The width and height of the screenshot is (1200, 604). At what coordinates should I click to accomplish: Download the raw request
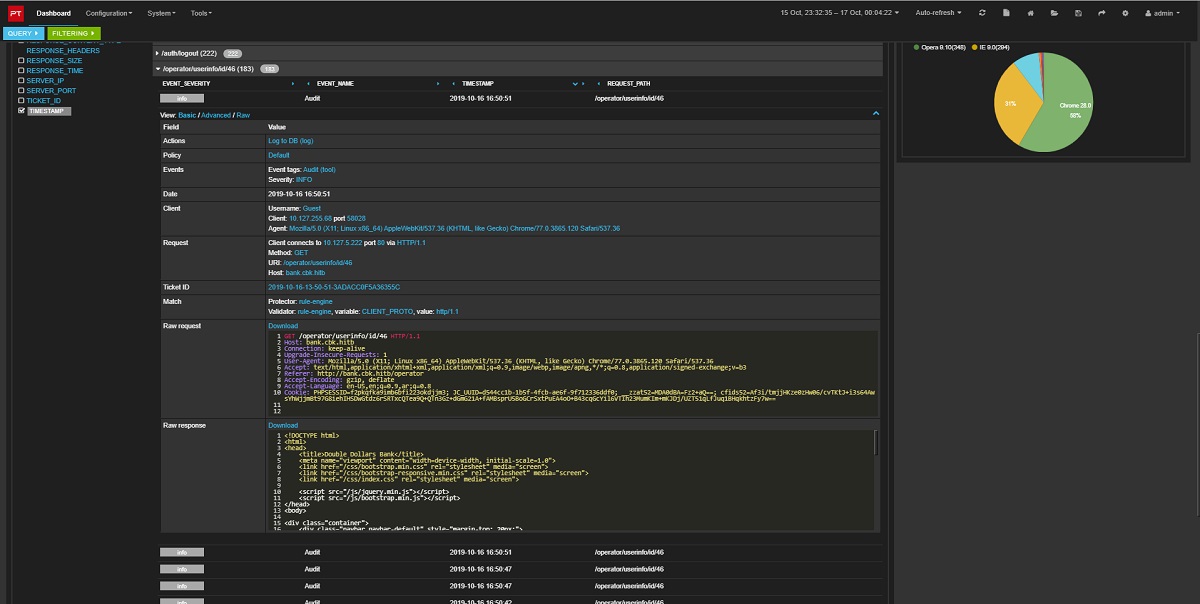(x=283, y=326)
